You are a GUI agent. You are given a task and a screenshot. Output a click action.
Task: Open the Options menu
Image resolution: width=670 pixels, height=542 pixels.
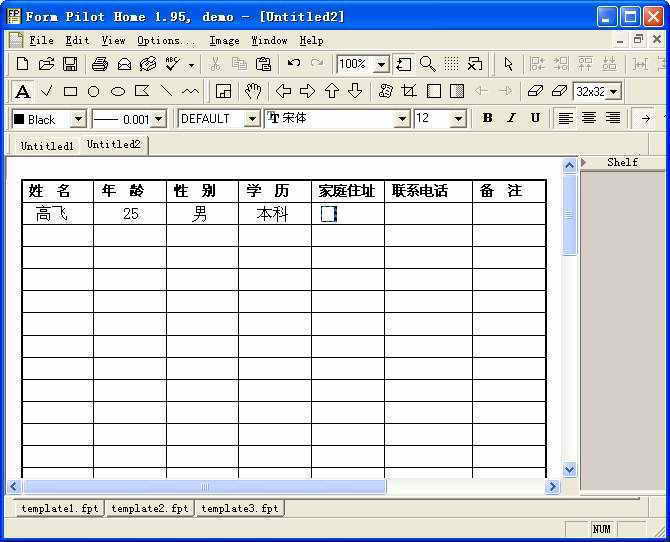coord(165,41)
